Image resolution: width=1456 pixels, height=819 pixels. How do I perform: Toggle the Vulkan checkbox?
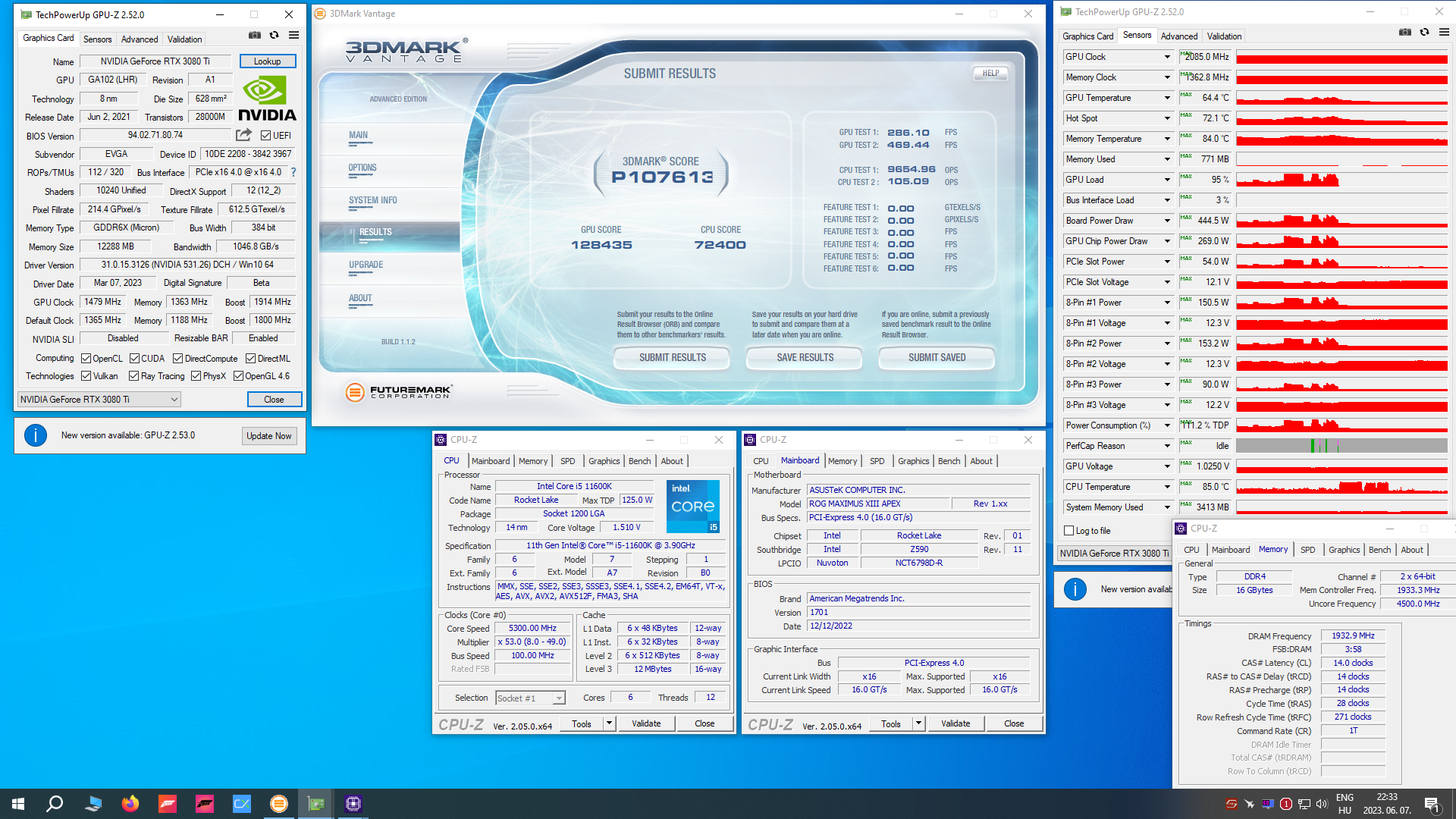[x=86, y=376]
